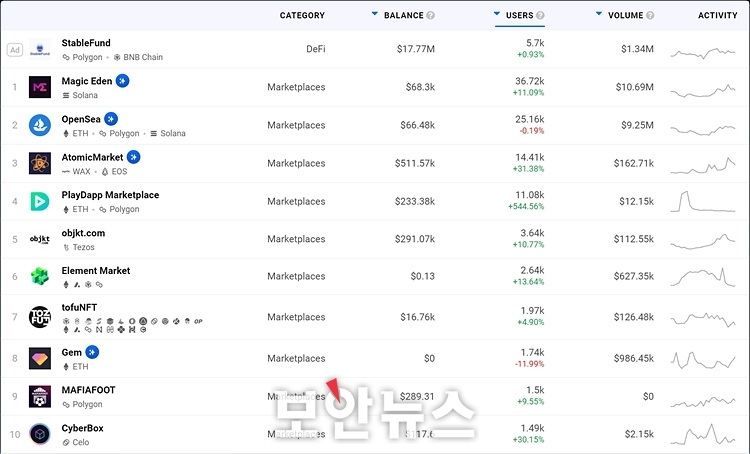Open the StableFund dapp link
The image size is (750, 454).
click(86, 43)
